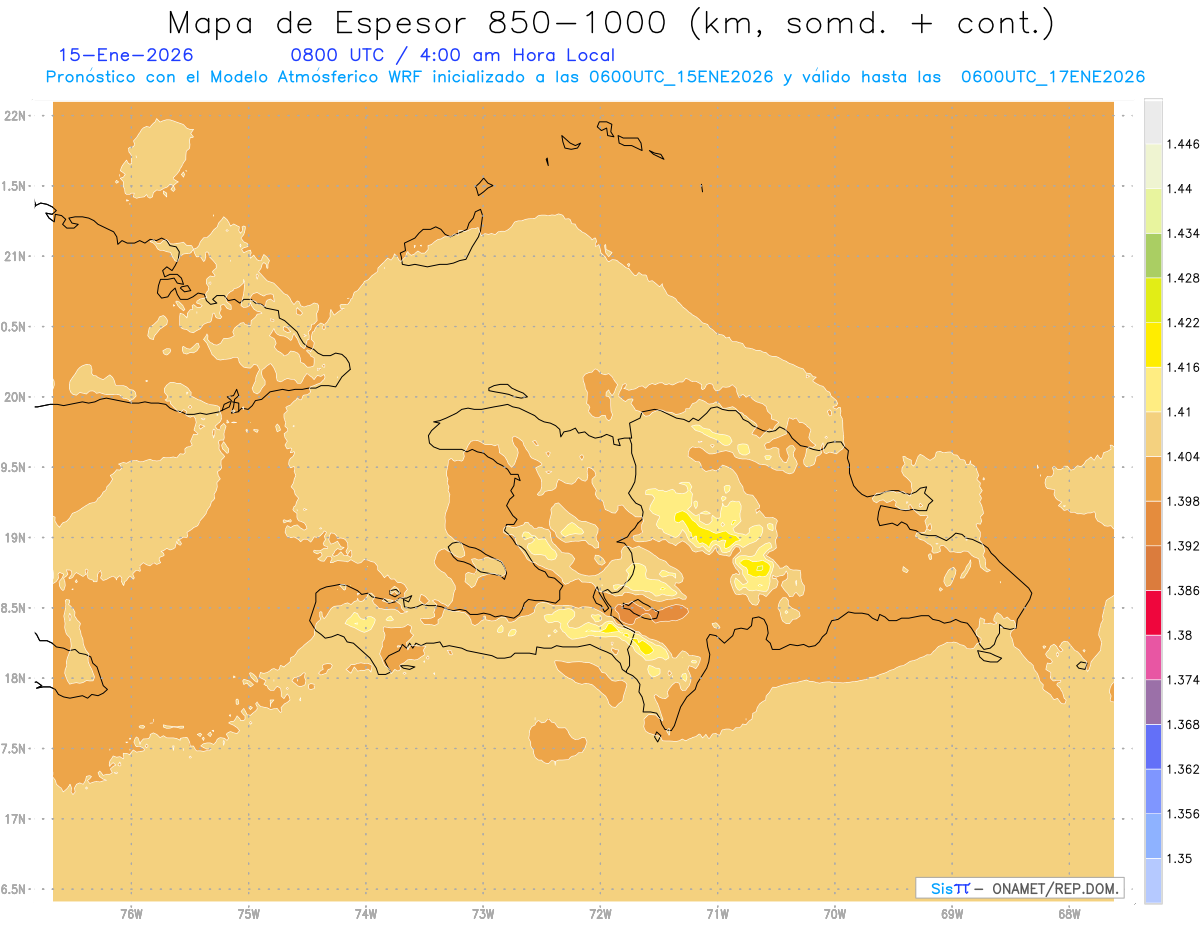Click the 18N latitude axis label
The image size is (1200, 927).
pos(15,679)
